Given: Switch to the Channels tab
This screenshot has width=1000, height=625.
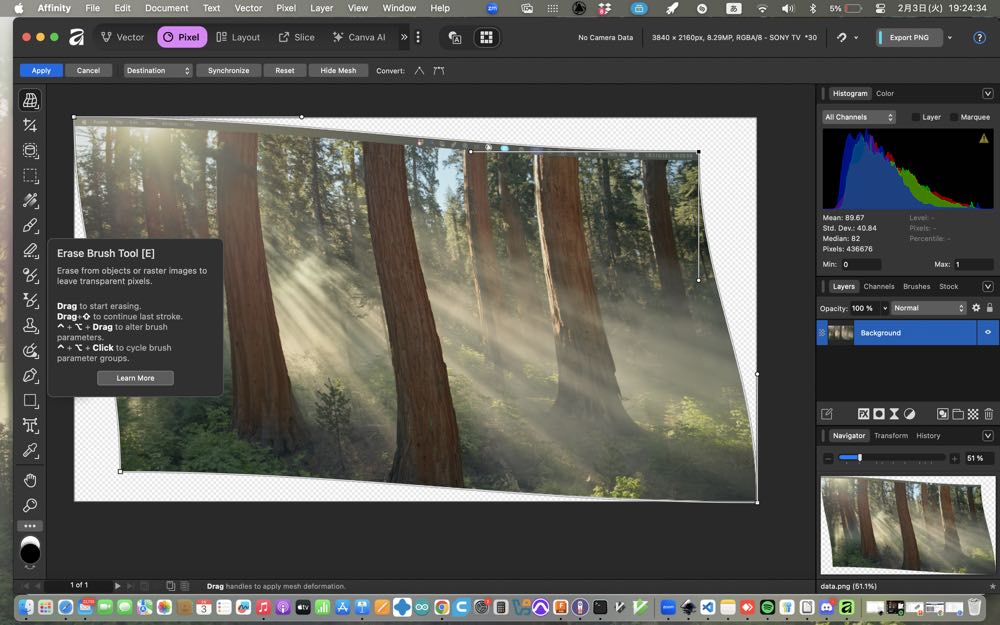Looking at the screenshot, I should (879, 286).
